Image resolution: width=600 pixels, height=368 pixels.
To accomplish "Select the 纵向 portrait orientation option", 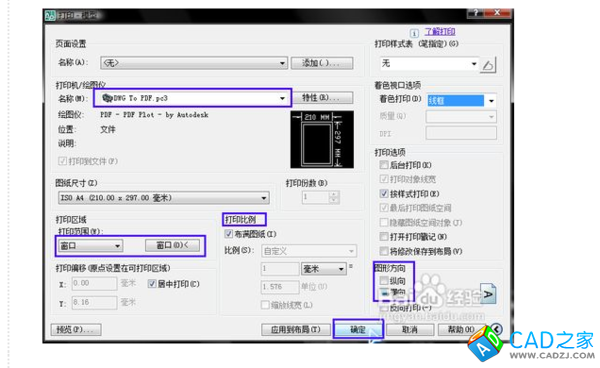I will pos(384,281).
